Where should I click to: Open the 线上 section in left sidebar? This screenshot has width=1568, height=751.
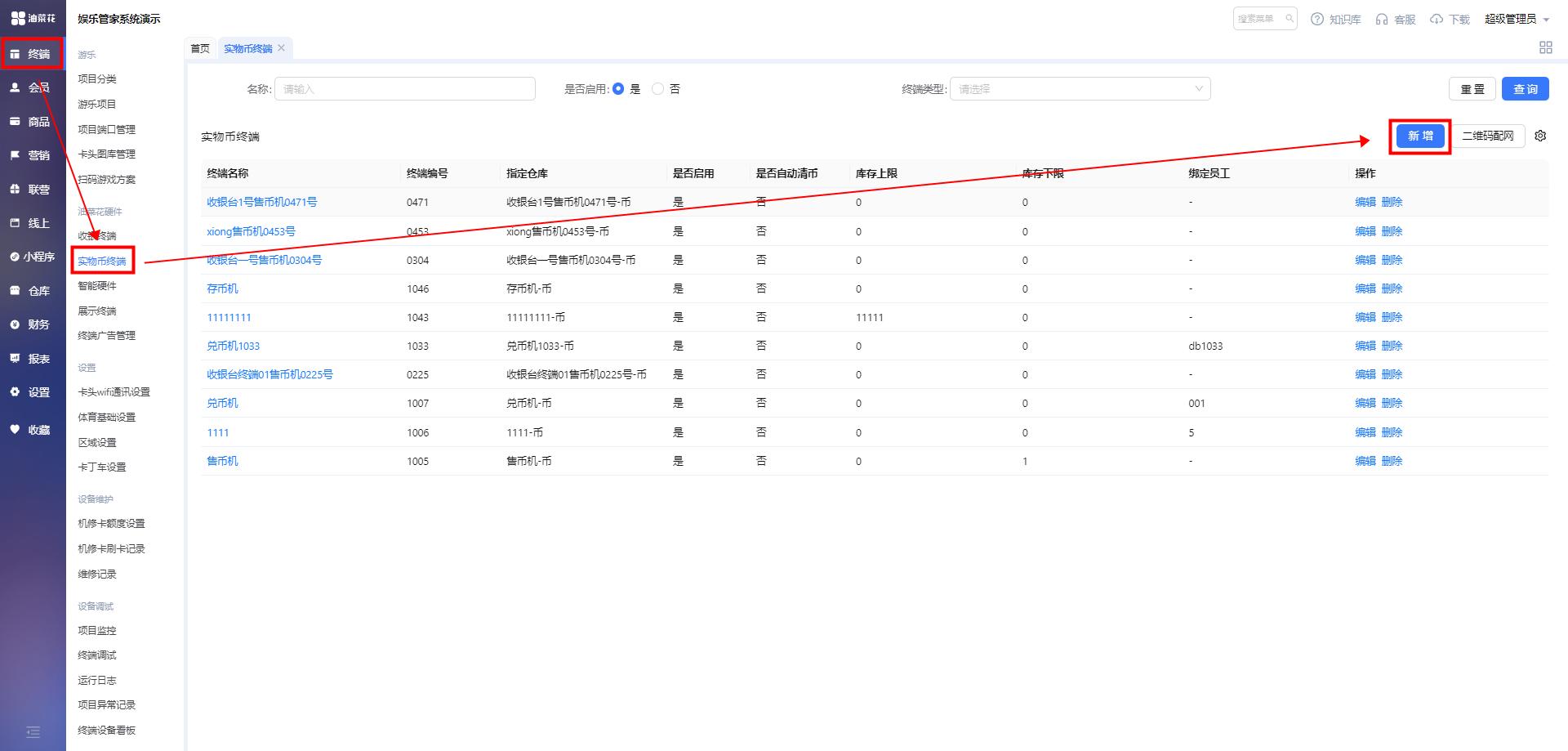(32, 223)
